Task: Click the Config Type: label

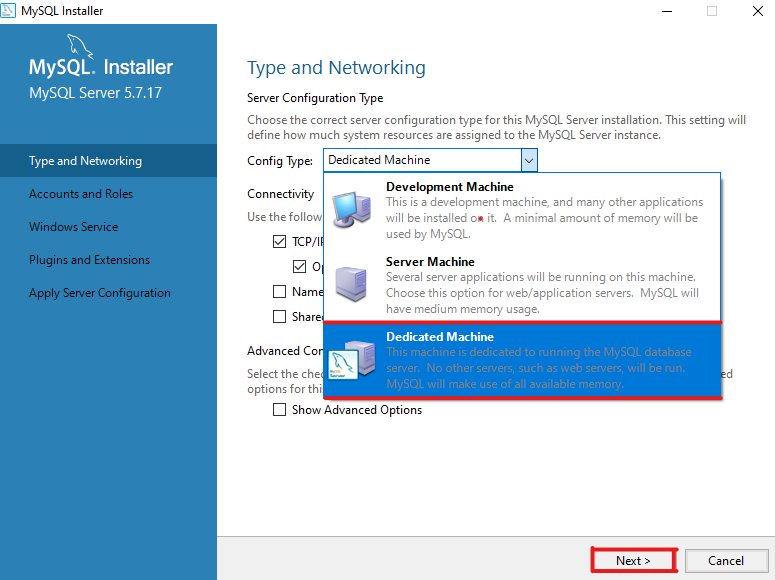Action: tap(280, 161)
